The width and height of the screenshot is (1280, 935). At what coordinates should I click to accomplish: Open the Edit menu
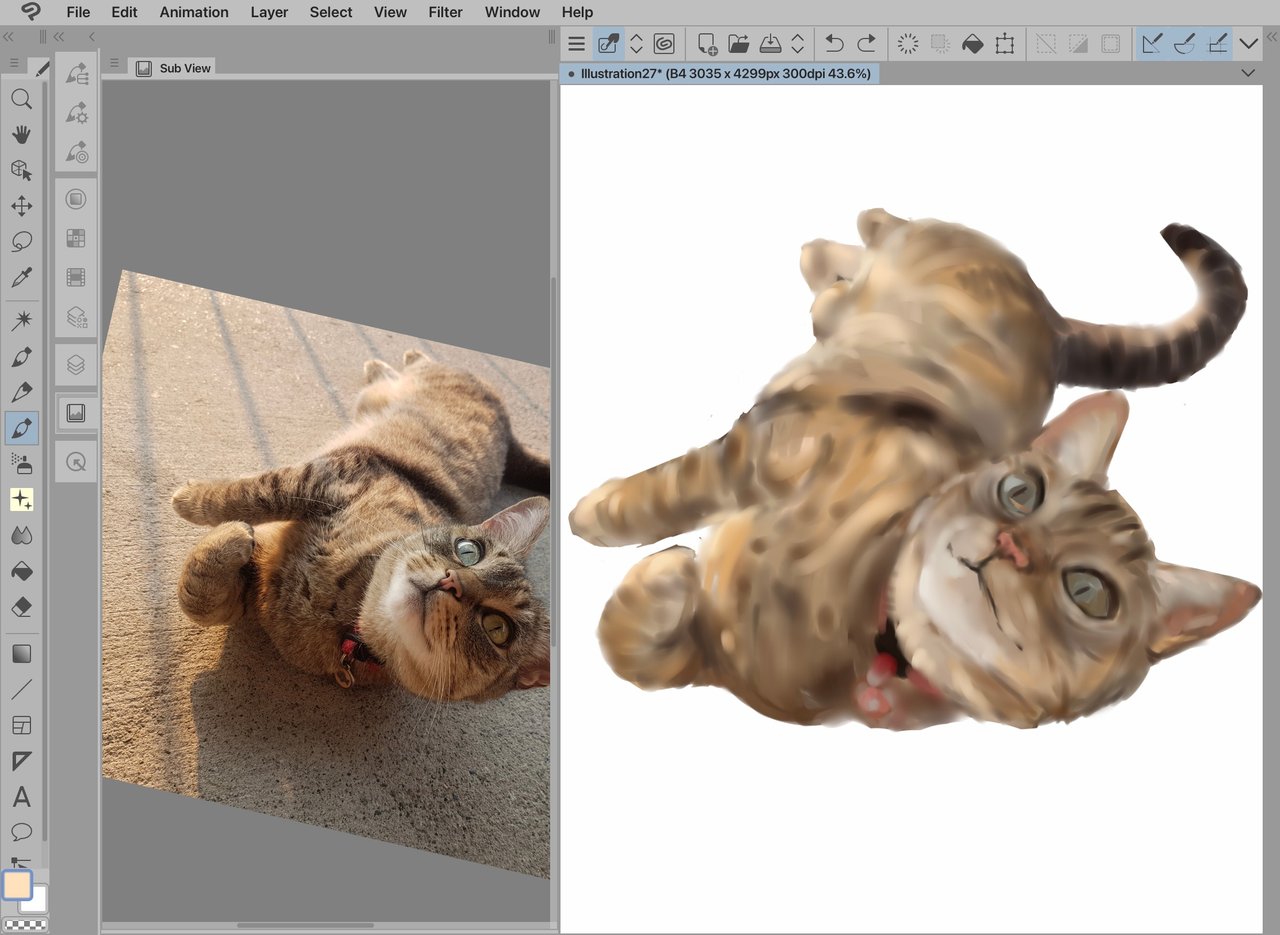[124, 12]
